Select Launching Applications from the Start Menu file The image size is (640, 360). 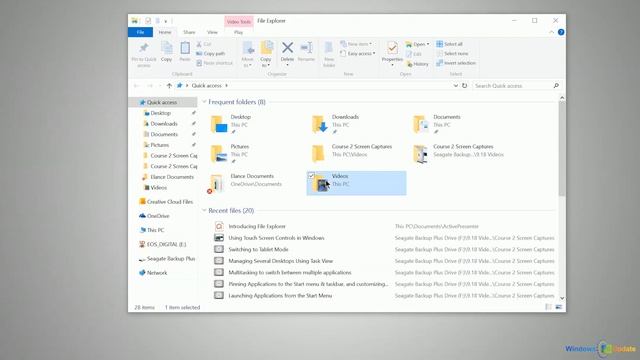pyautogui.click(x=280, y=296)
